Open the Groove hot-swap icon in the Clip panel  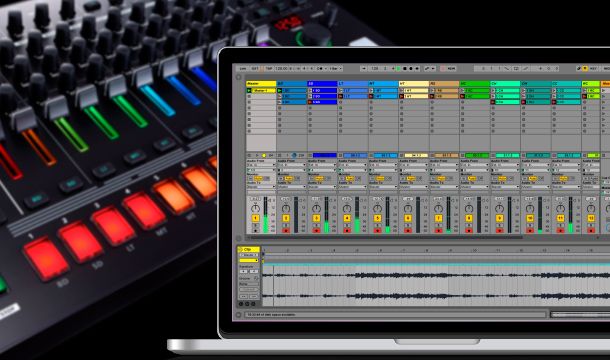click(256, 279)
